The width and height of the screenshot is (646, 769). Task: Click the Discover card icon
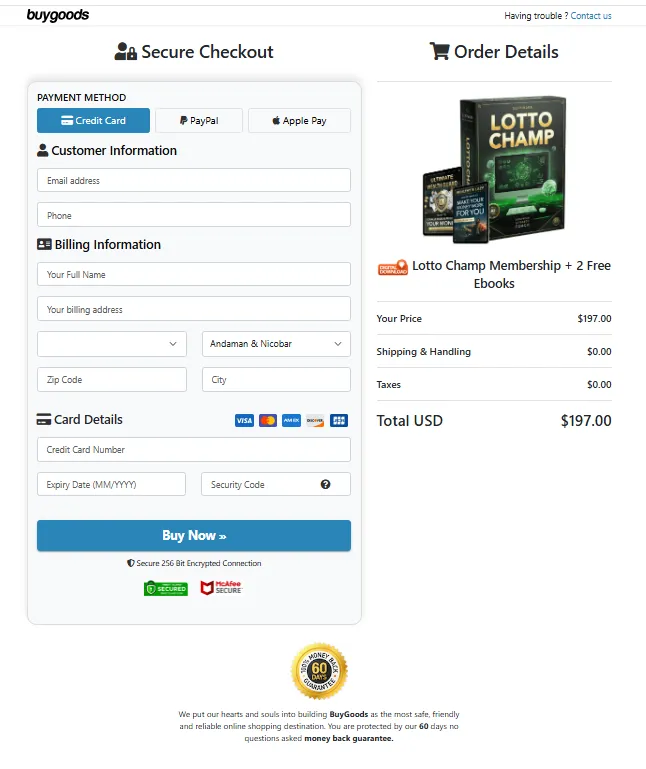click(315, 420)
